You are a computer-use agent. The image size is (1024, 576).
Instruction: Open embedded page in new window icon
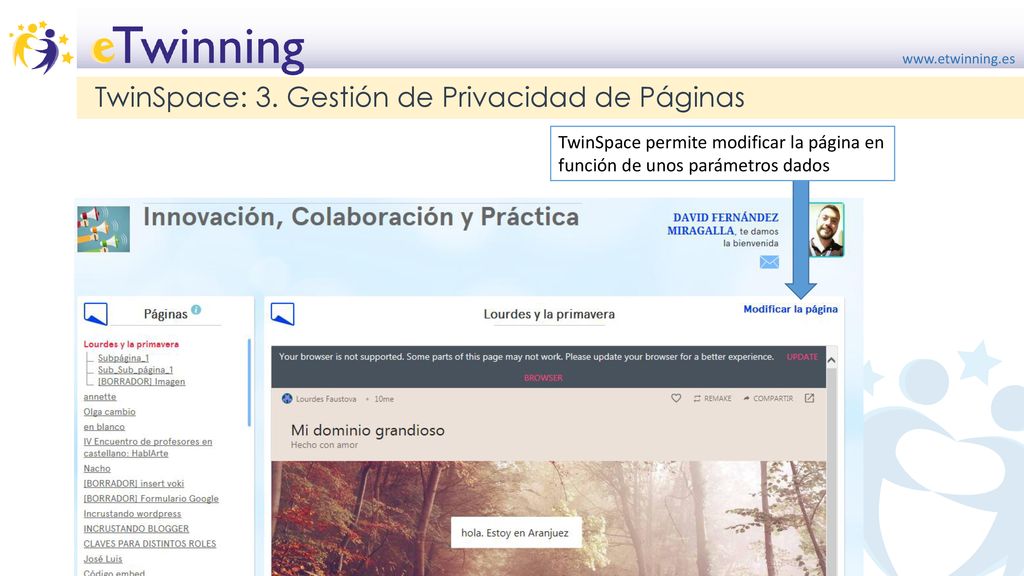pyautogui.click(x=809, y=398)
